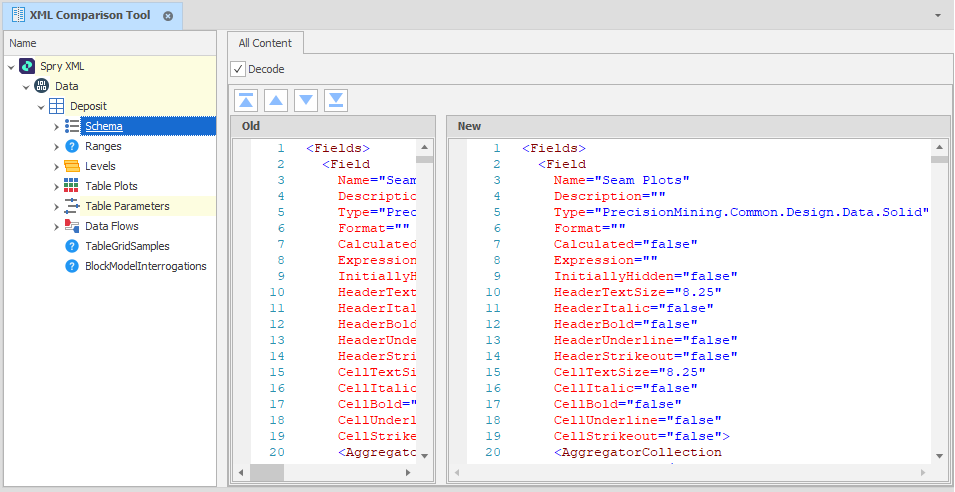Jump to last difference arrow button
The width and height of the screenshot is (955, 492).
click(336, 100)
